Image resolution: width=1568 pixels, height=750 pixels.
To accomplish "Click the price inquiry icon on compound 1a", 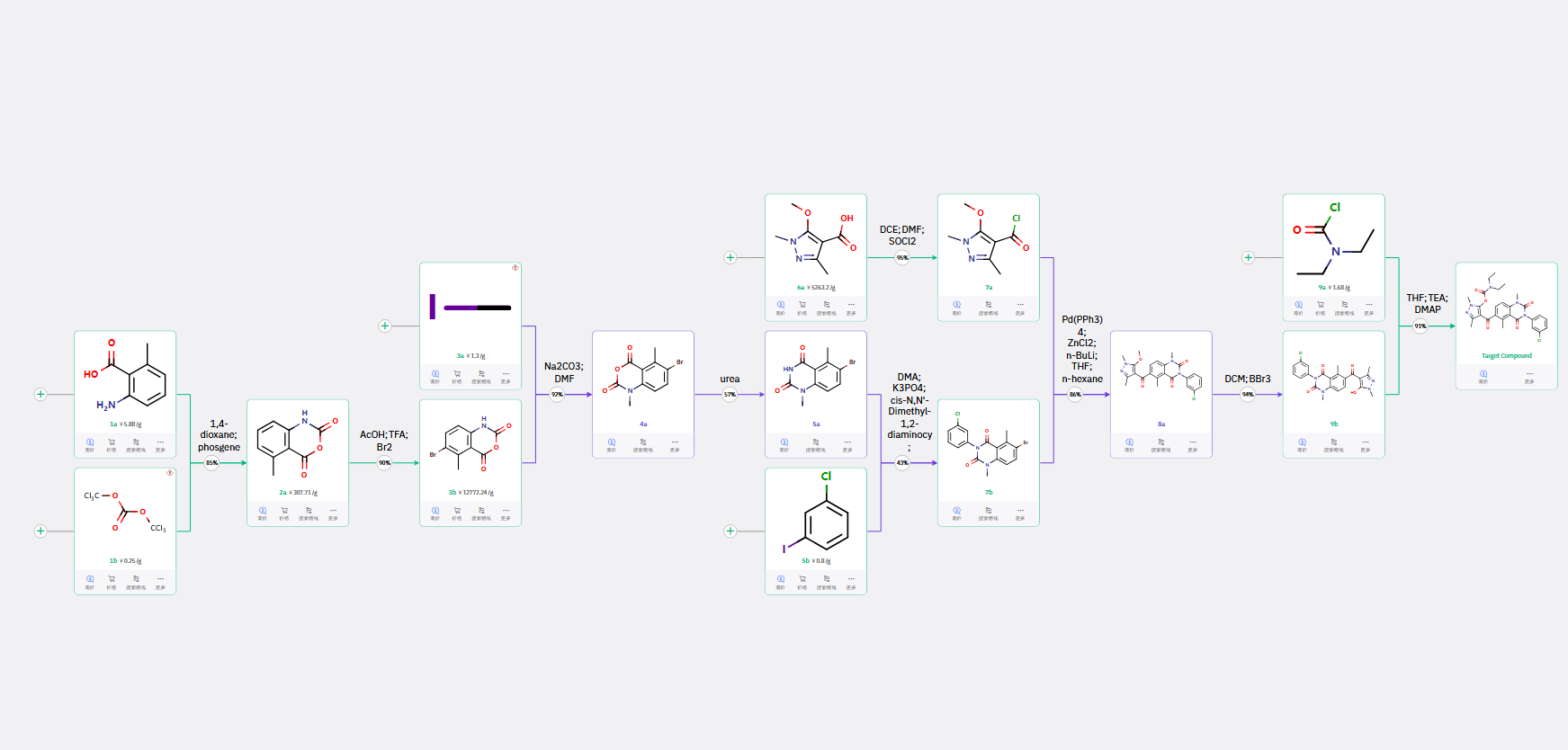I will [90, 442].
